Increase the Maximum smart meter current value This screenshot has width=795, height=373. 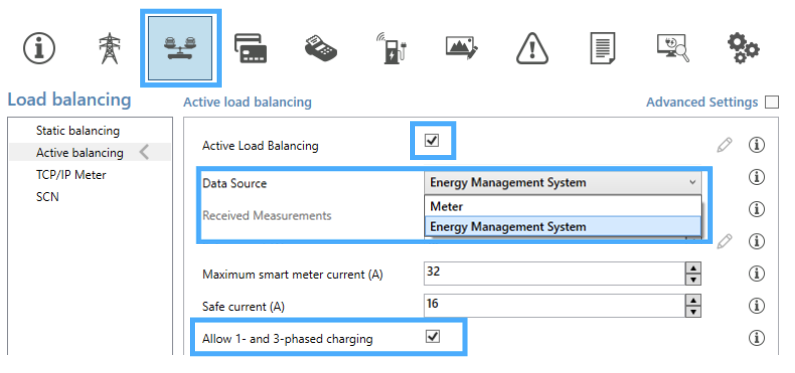[693, 269]
